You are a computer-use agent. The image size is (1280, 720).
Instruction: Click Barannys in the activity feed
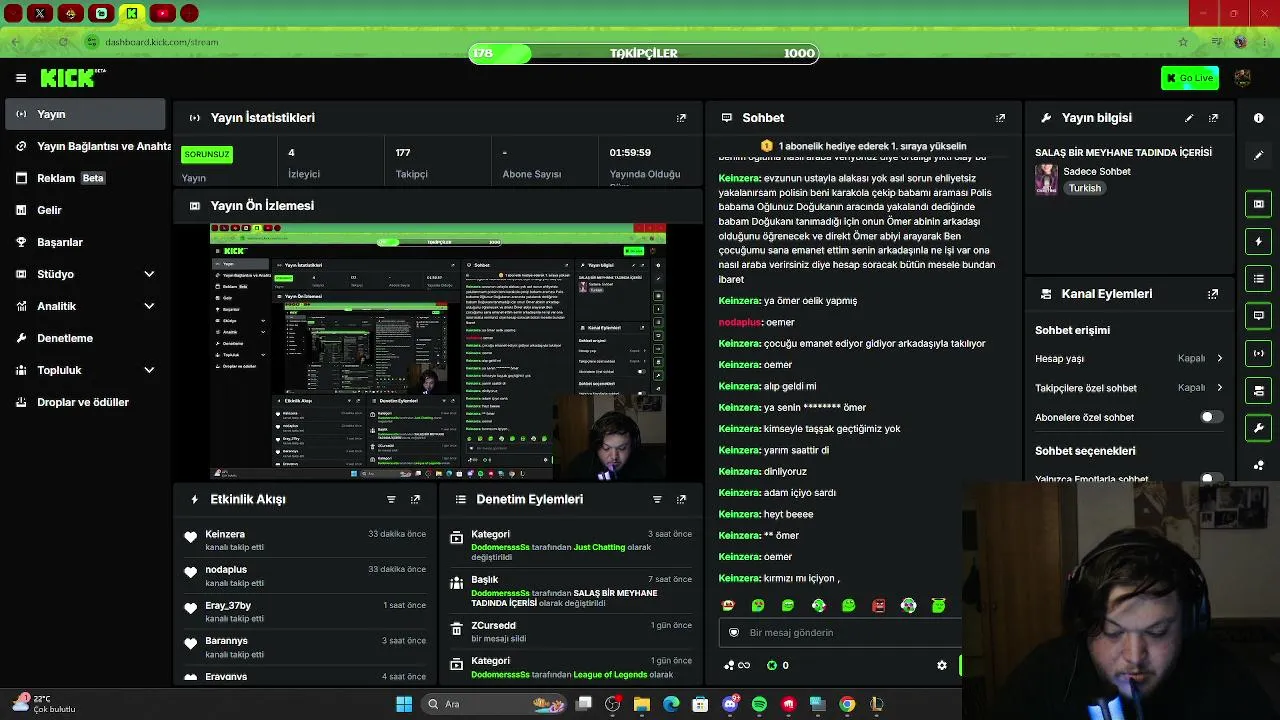click(226, 641)
